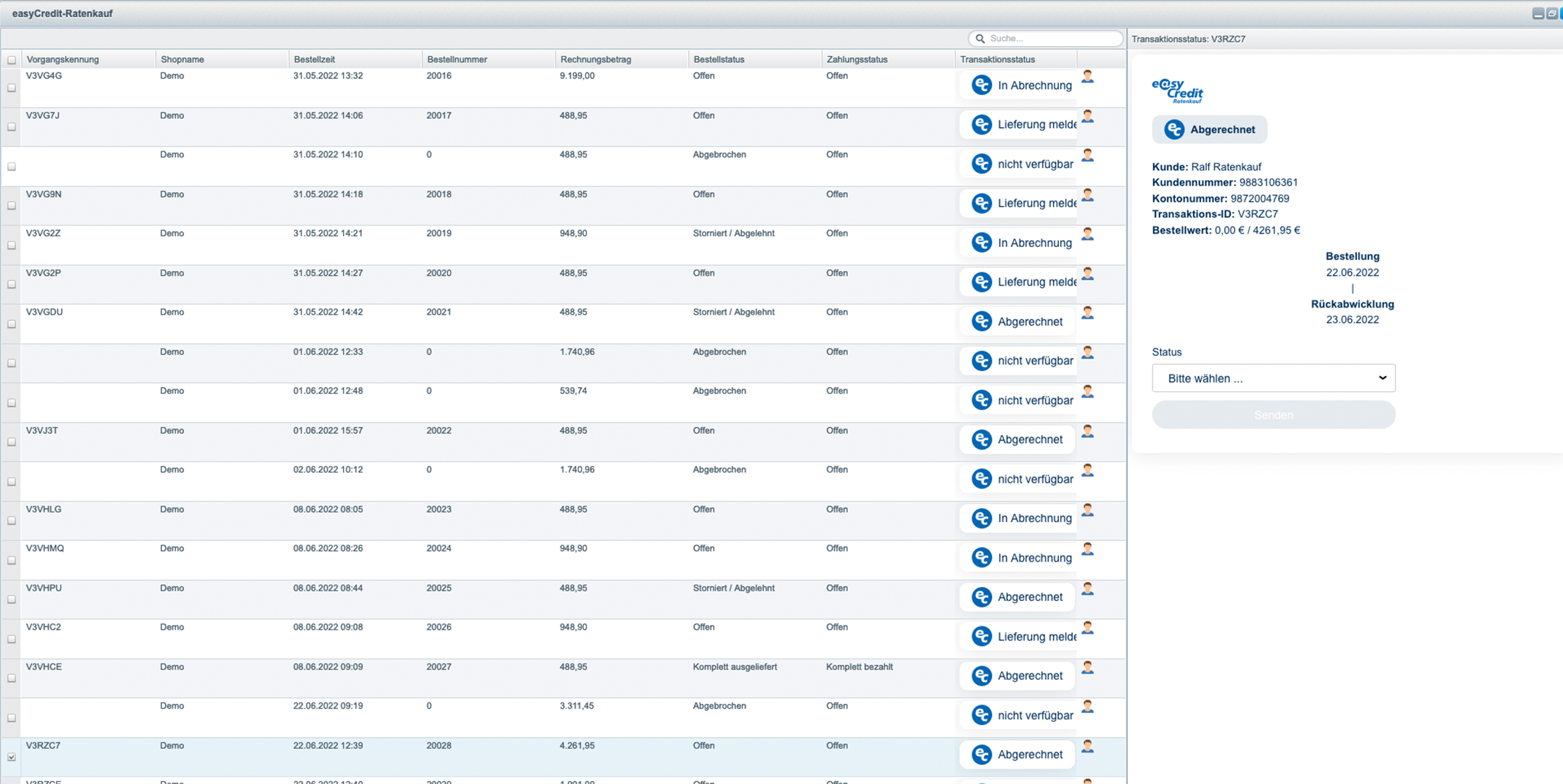Open 'nicht verfügbar' status at 31.05.2022 14:10

pos(1018,164)
